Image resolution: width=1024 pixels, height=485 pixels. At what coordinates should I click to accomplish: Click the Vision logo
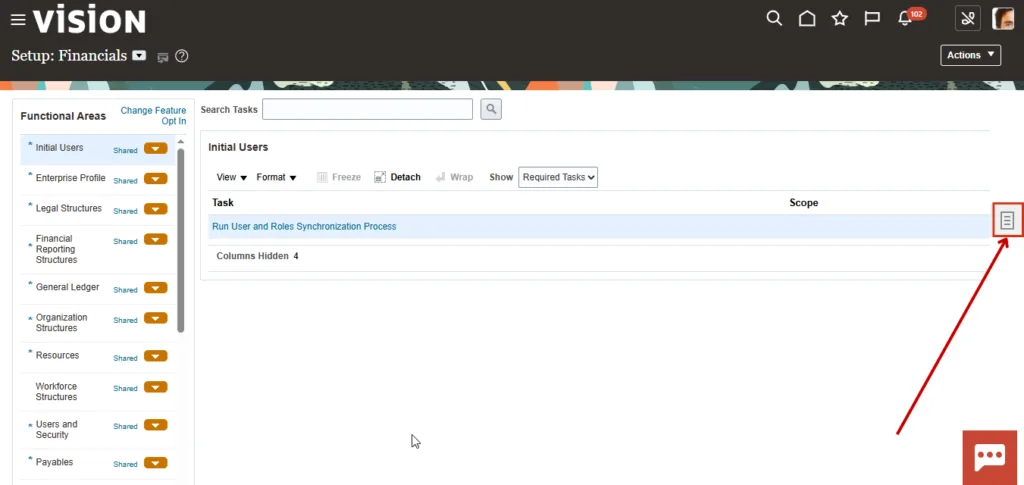89,21
